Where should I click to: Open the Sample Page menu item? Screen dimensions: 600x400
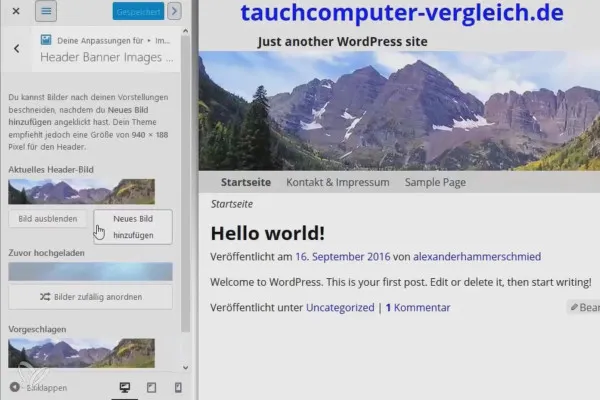pyautogui.click(x=435, y=182)
